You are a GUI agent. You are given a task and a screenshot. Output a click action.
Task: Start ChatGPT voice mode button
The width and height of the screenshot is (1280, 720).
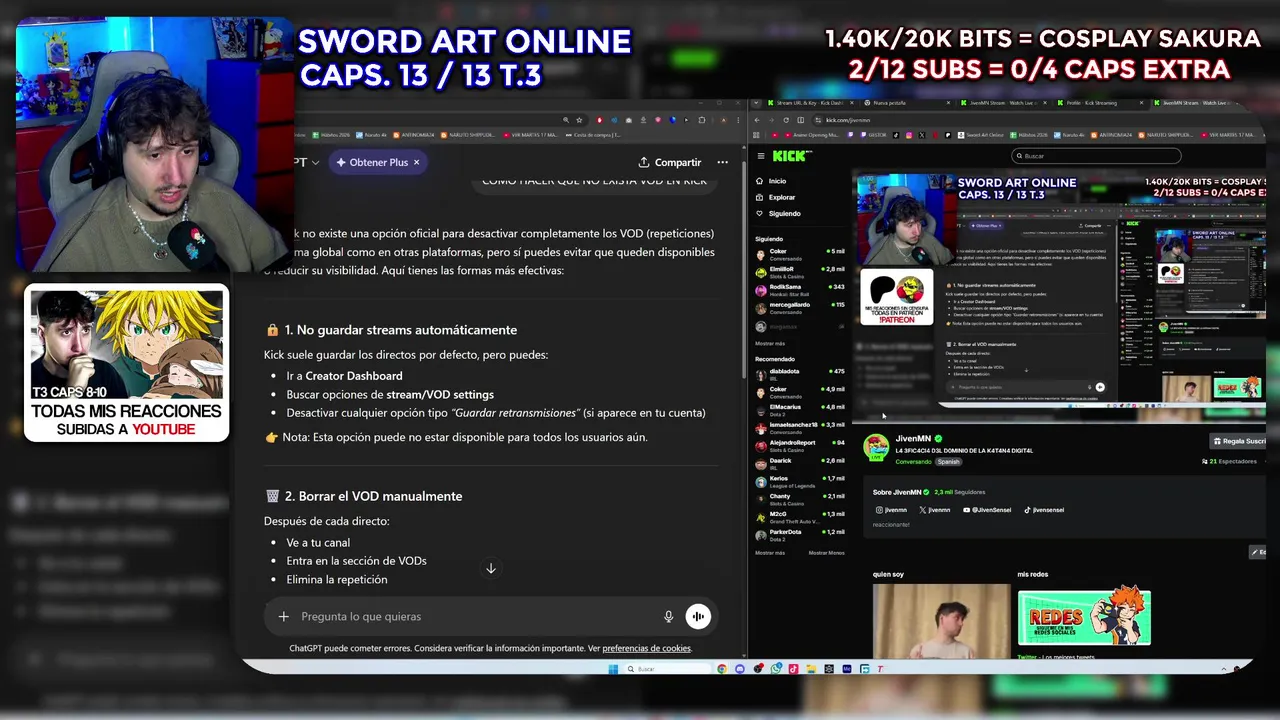[x=698, y=616]
